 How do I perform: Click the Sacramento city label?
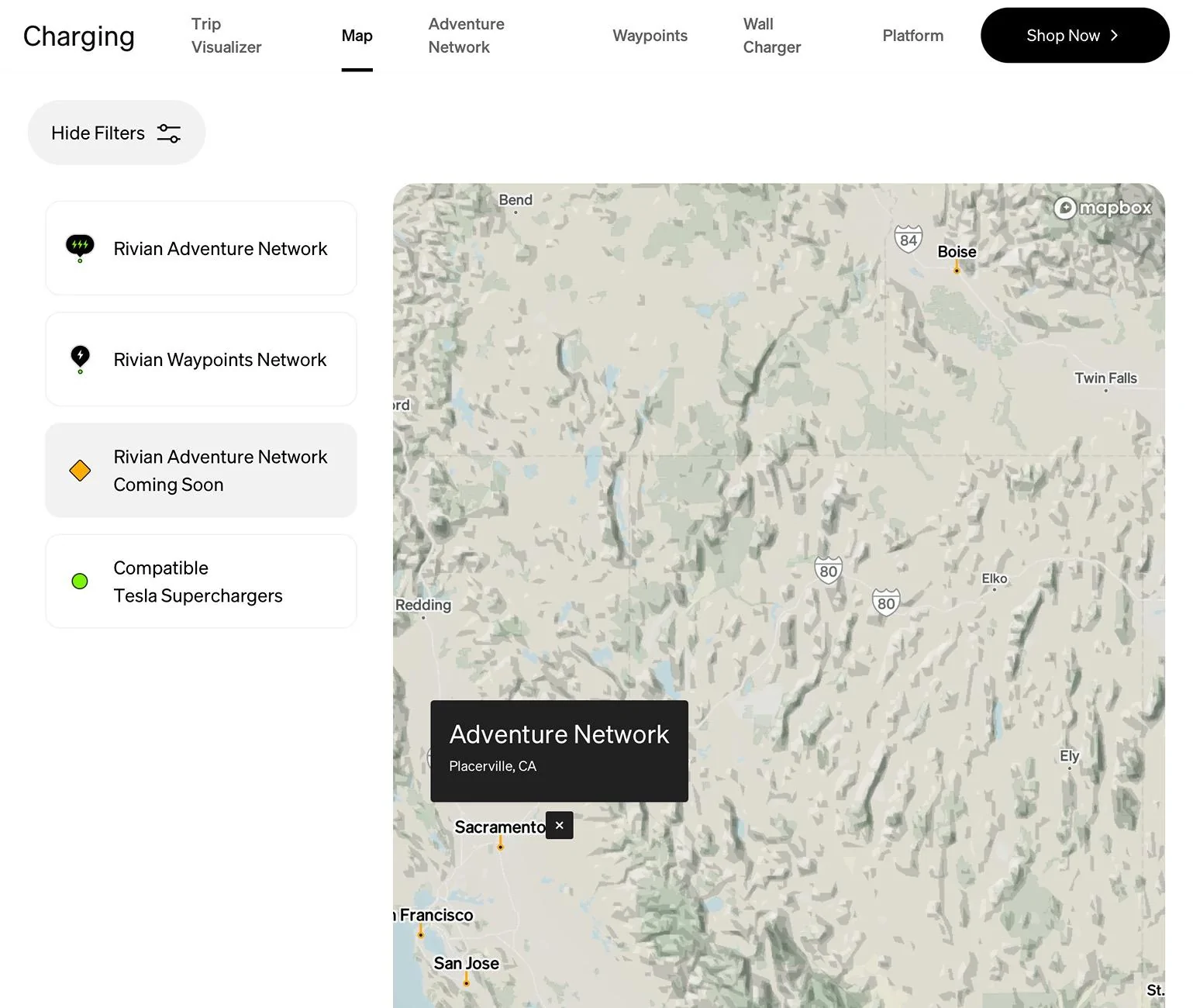click(x=500, y=827)
